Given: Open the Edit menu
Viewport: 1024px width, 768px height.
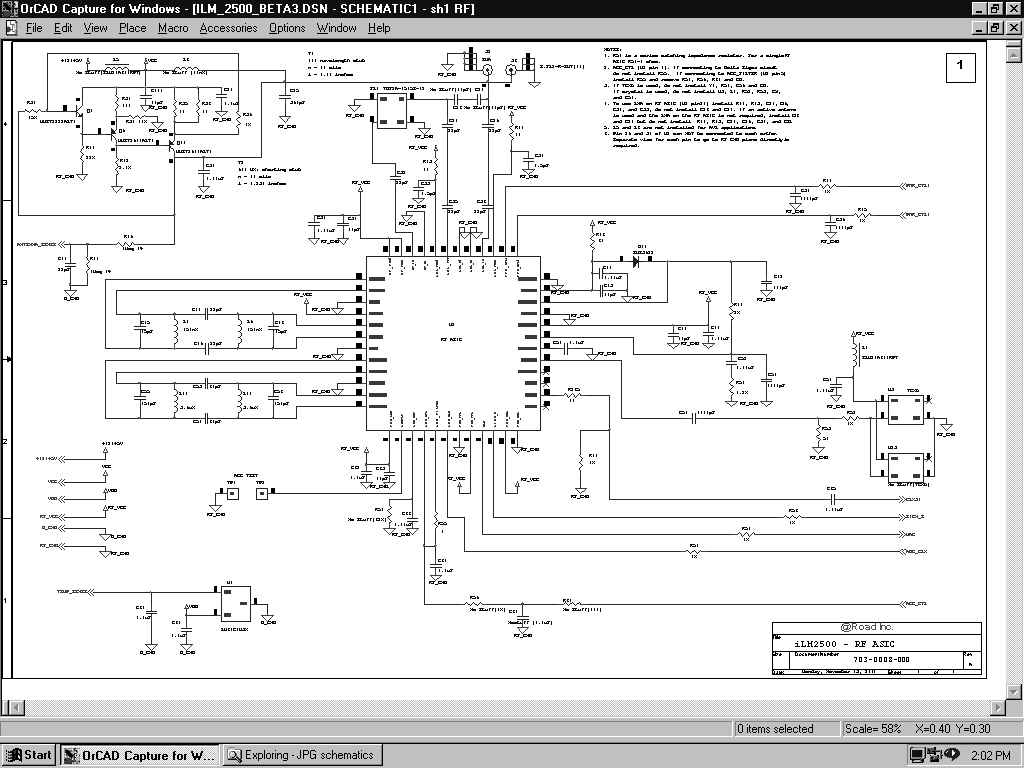Looking at the screenshot, I should point(65,28).
